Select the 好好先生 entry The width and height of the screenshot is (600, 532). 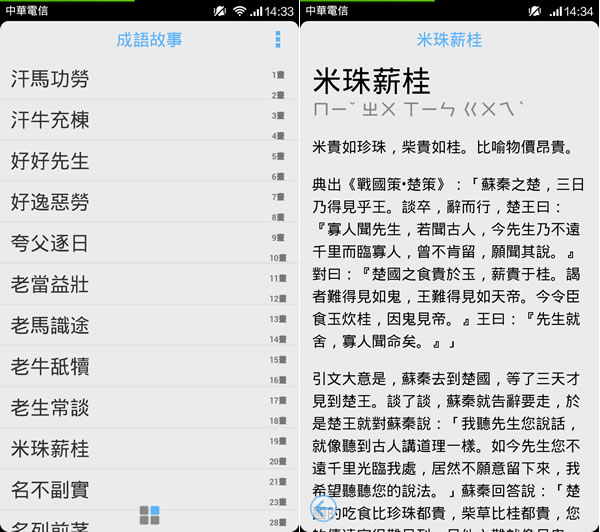(149, 161)
